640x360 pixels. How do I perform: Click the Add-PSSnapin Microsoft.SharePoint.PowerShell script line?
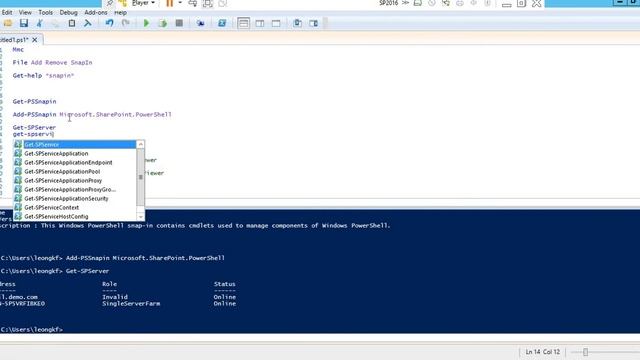pos(92,115)
